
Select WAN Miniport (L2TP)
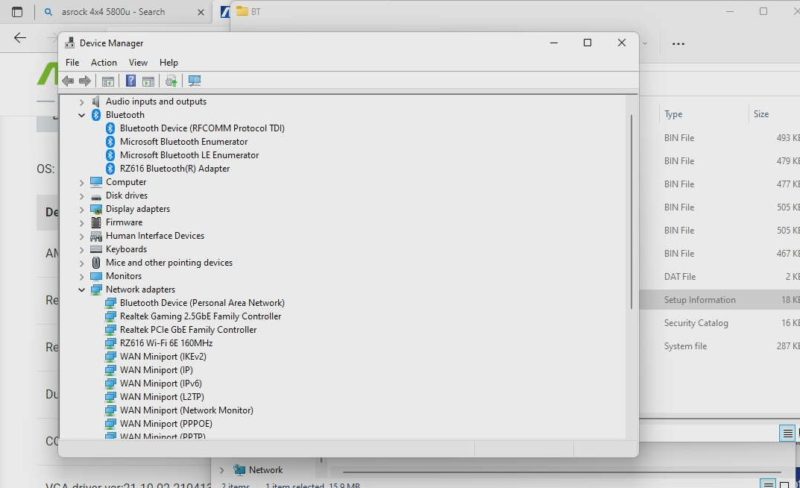162,397
